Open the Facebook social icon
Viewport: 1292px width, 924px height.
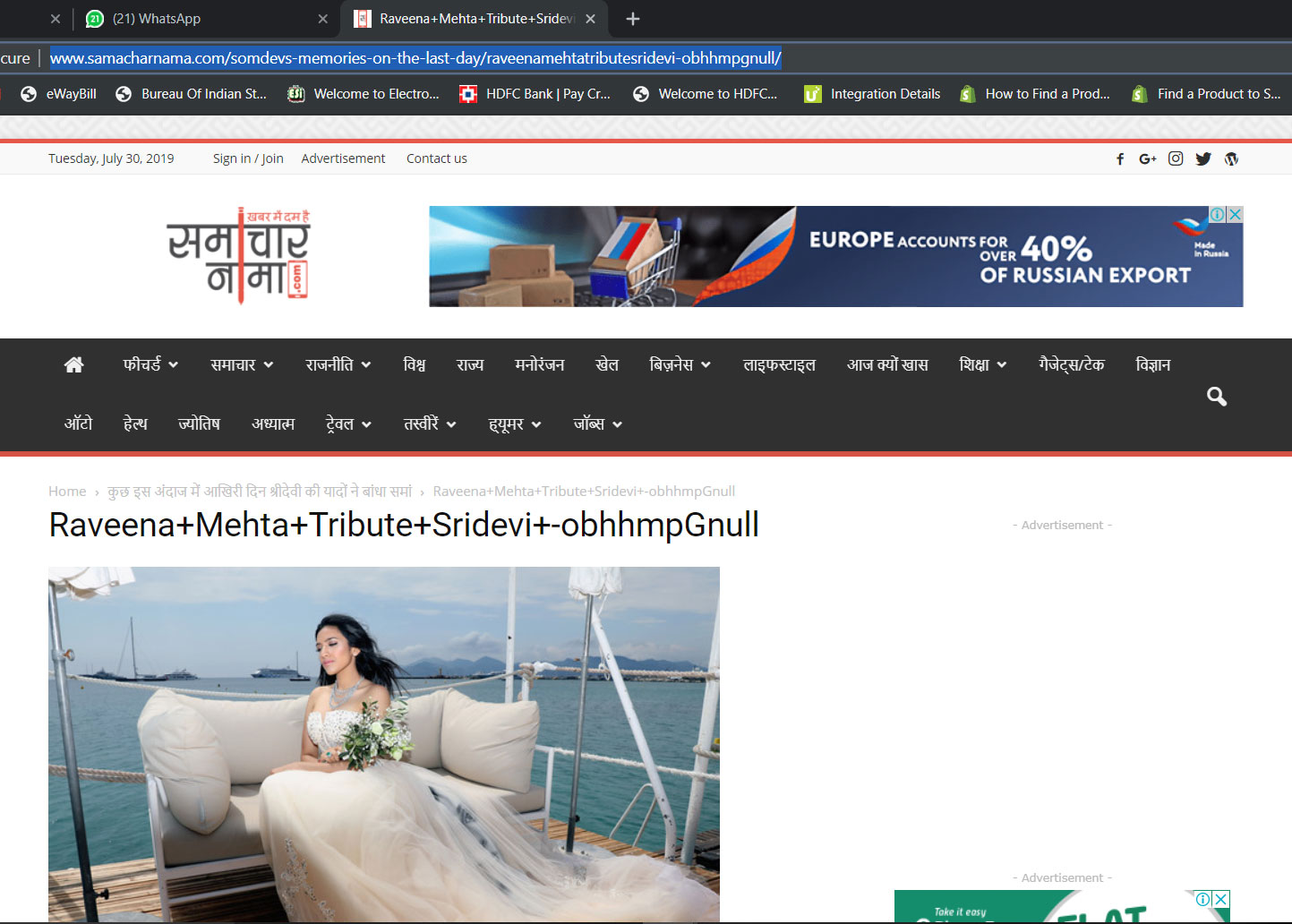[1120, 158]
